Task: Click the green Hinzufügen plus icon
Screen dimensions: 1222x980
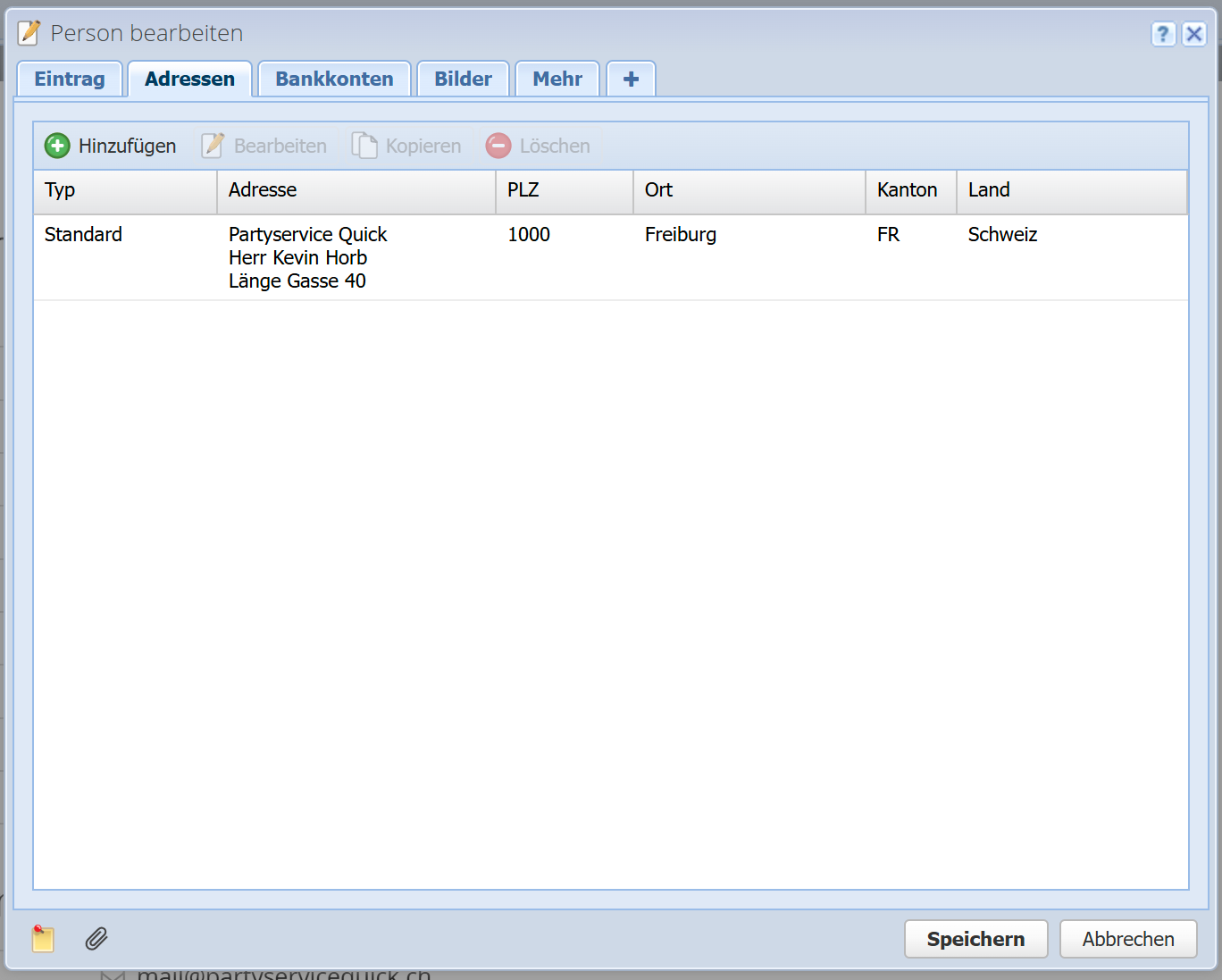Action: coord(57,146)
